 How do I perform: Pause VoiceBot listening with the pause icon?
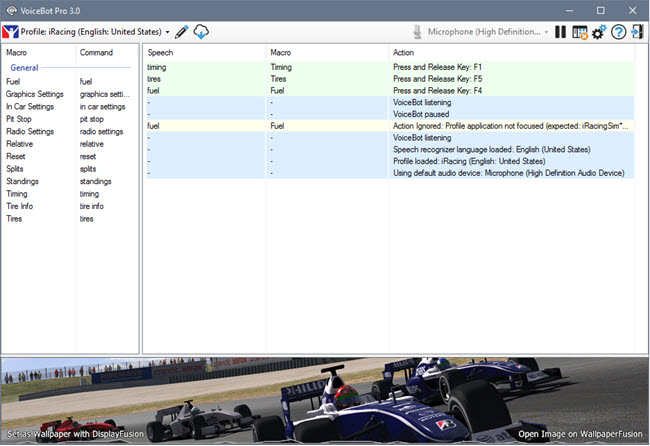[x=560, y=32]
